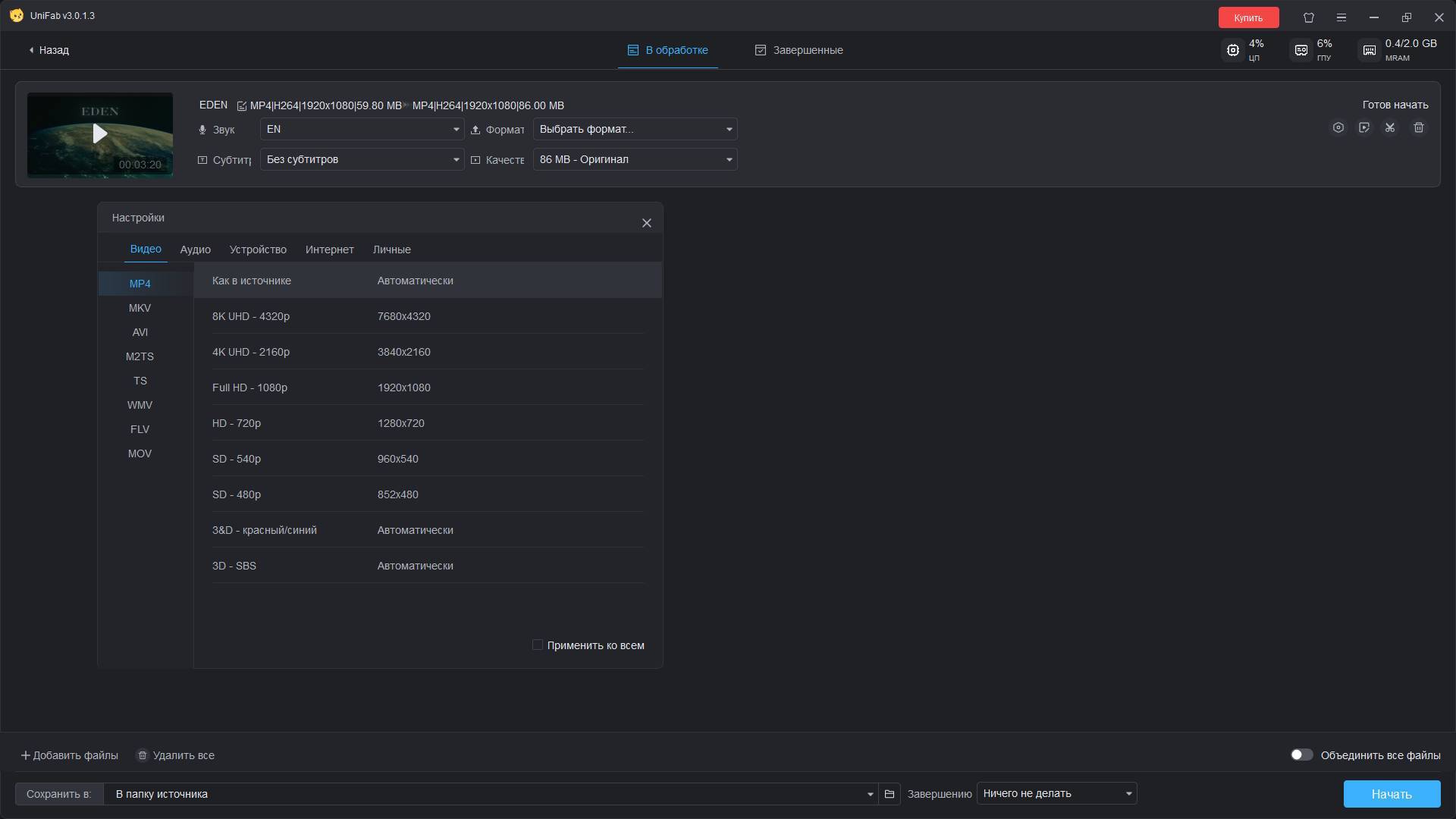
Task: Open the hamburger main menu icon
Action: click(x=1341, y=17)
